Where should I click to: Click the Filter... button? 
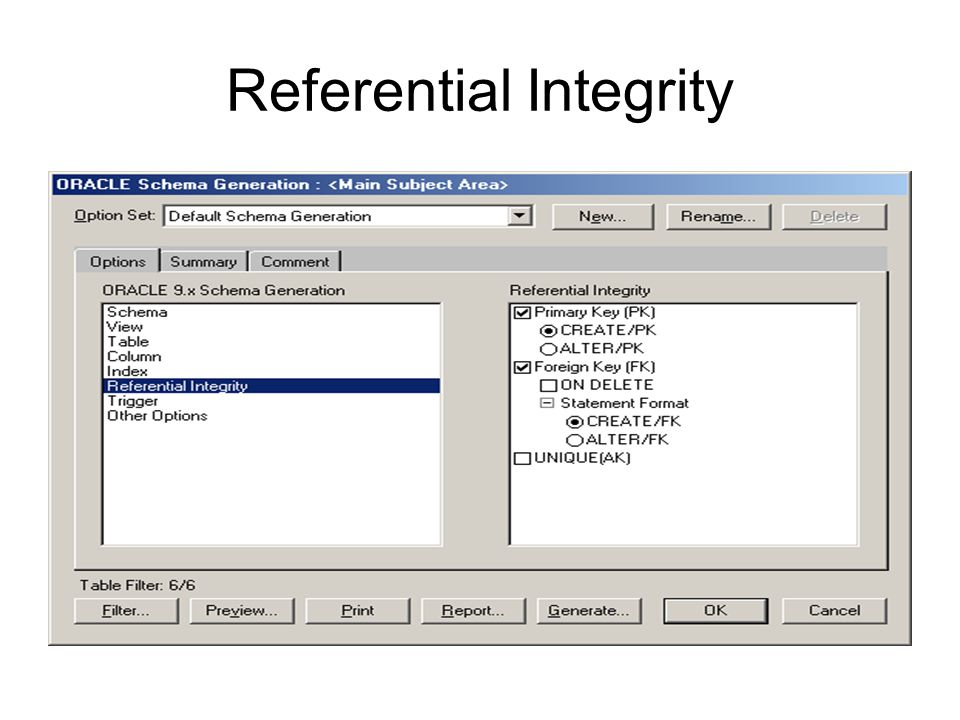(126, 610)
